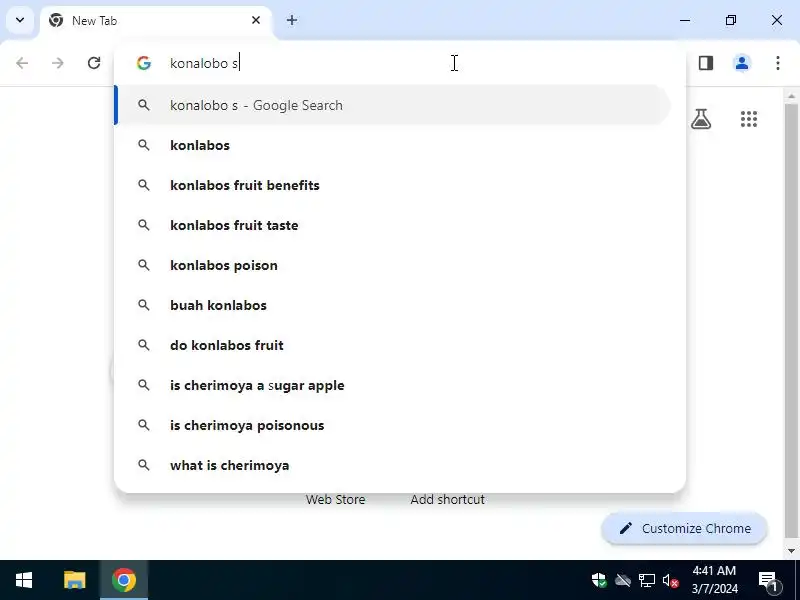Open the clock showing 4:41 AM

pyautogui.click(x=714, y=580)
